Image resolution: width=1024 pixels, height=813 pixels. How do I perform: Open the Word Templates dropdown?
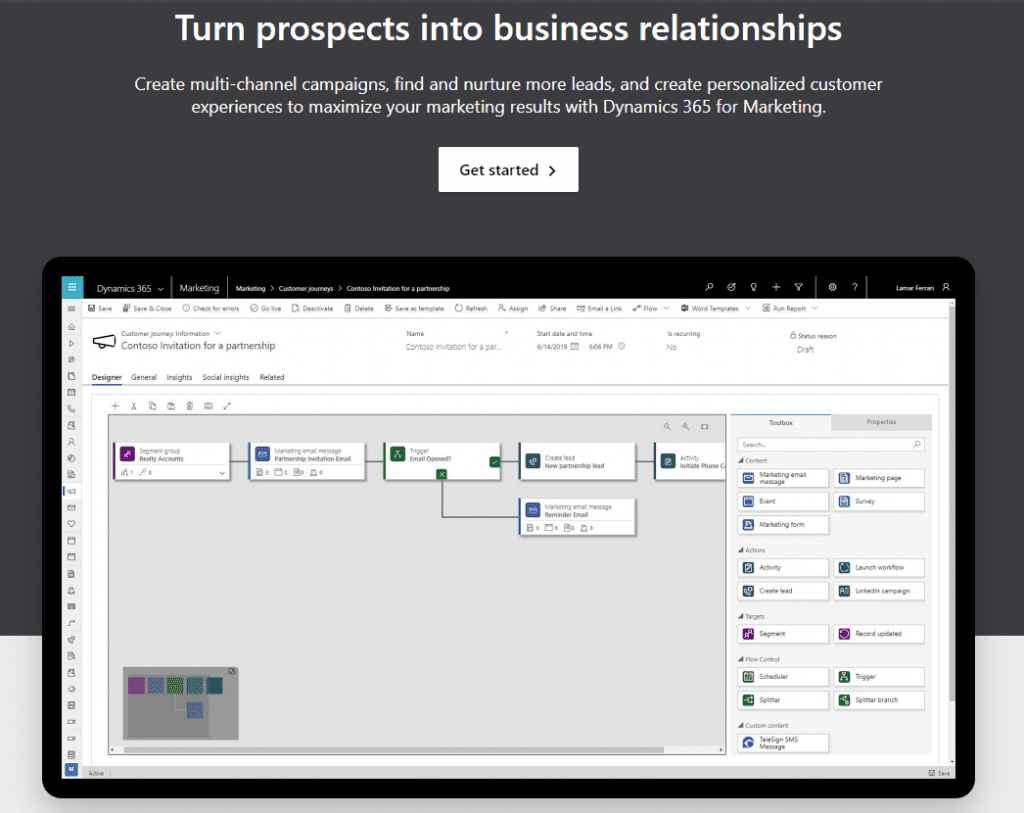coord(714,309)
